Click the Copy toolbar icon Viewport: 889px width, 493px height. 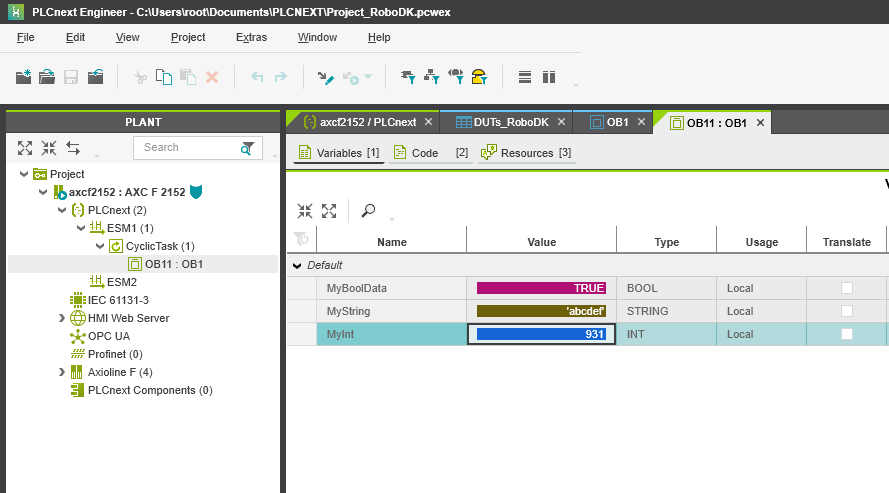164,77
